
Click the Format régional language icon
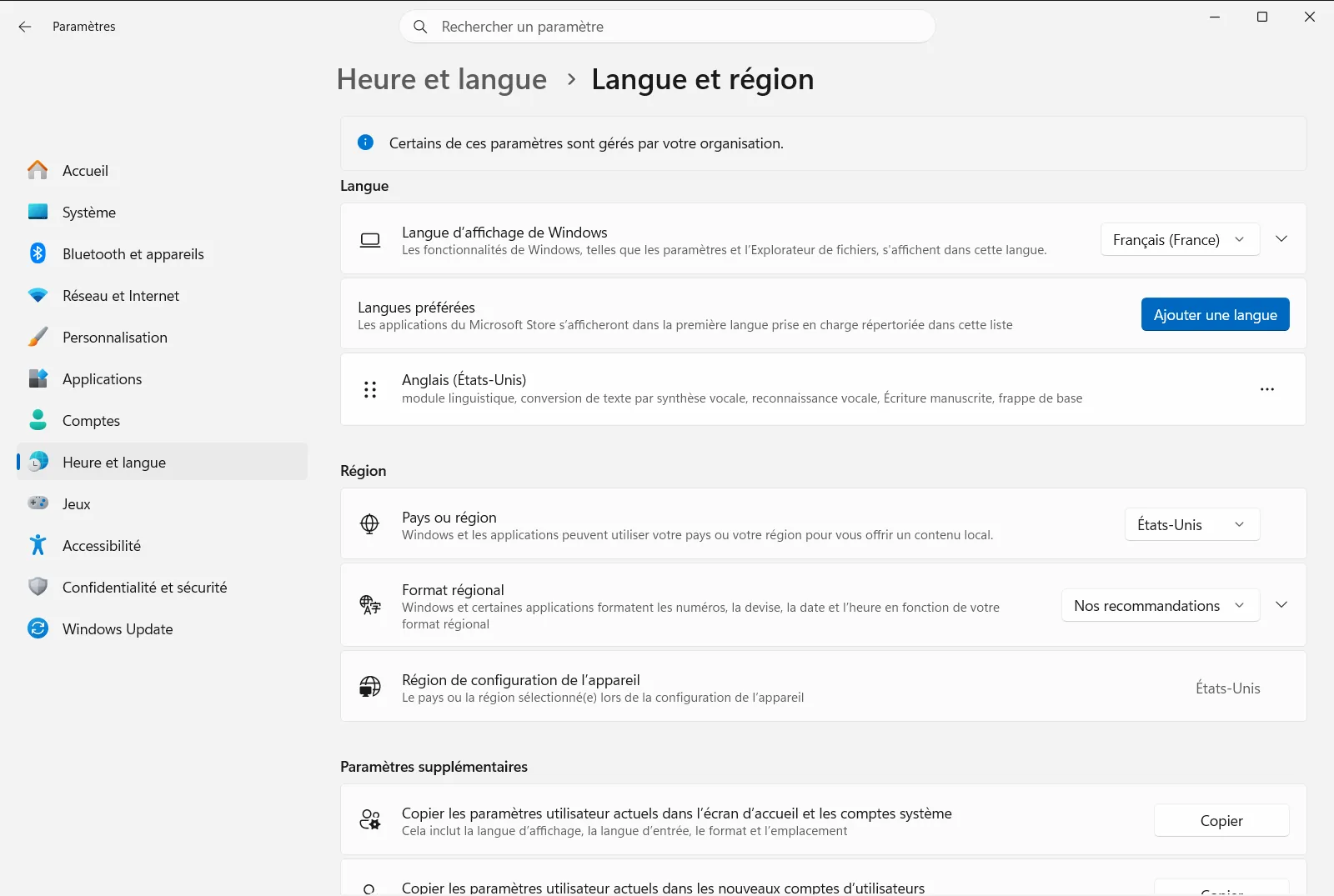tap(369, 604)
